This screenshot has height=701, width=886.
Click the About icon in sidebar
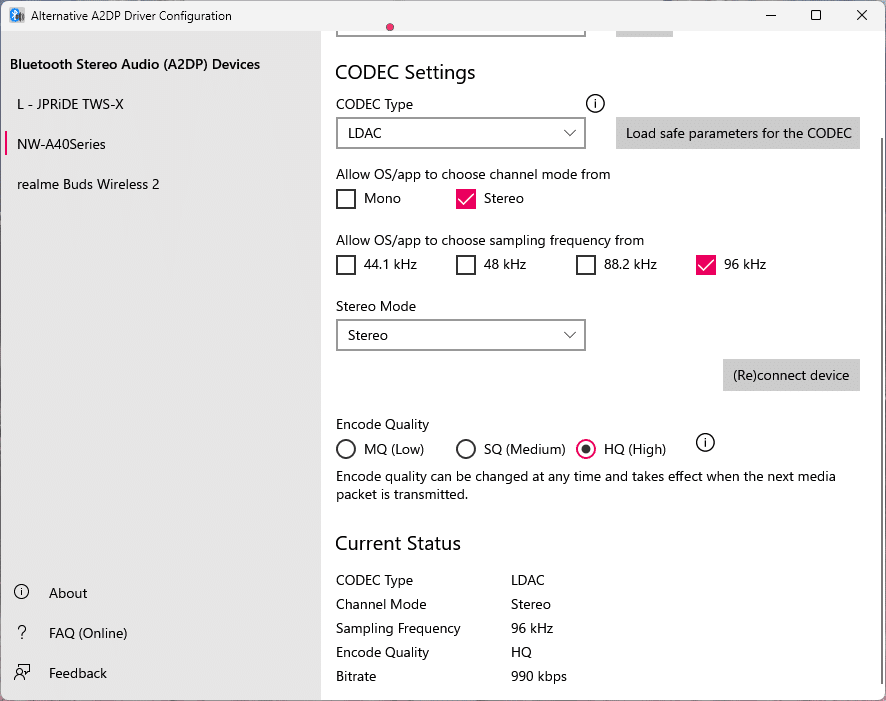(21, 592)
